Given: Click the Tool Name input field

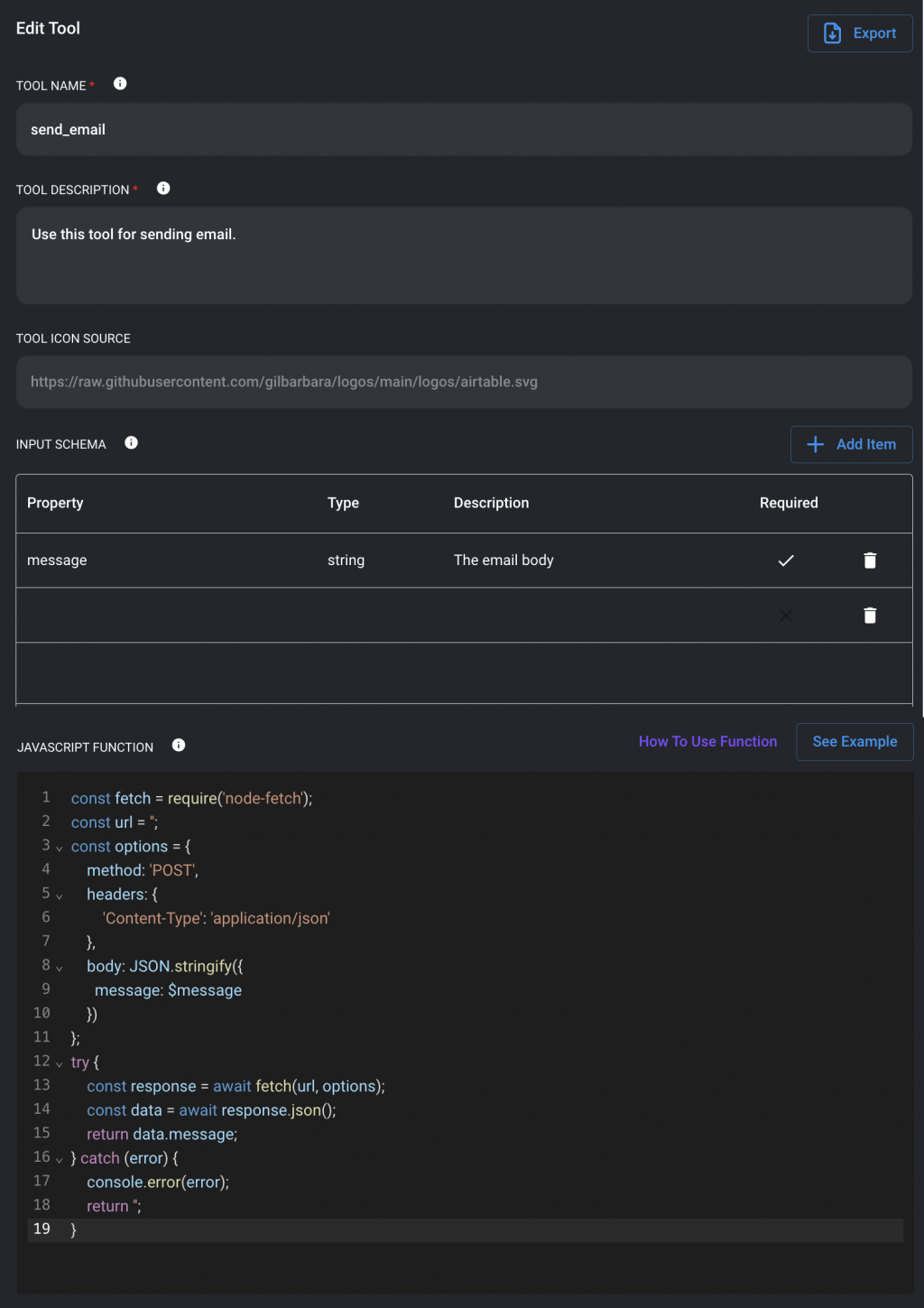Looking at the screenshot, I should pyautogui.click(x=464, y=130).
